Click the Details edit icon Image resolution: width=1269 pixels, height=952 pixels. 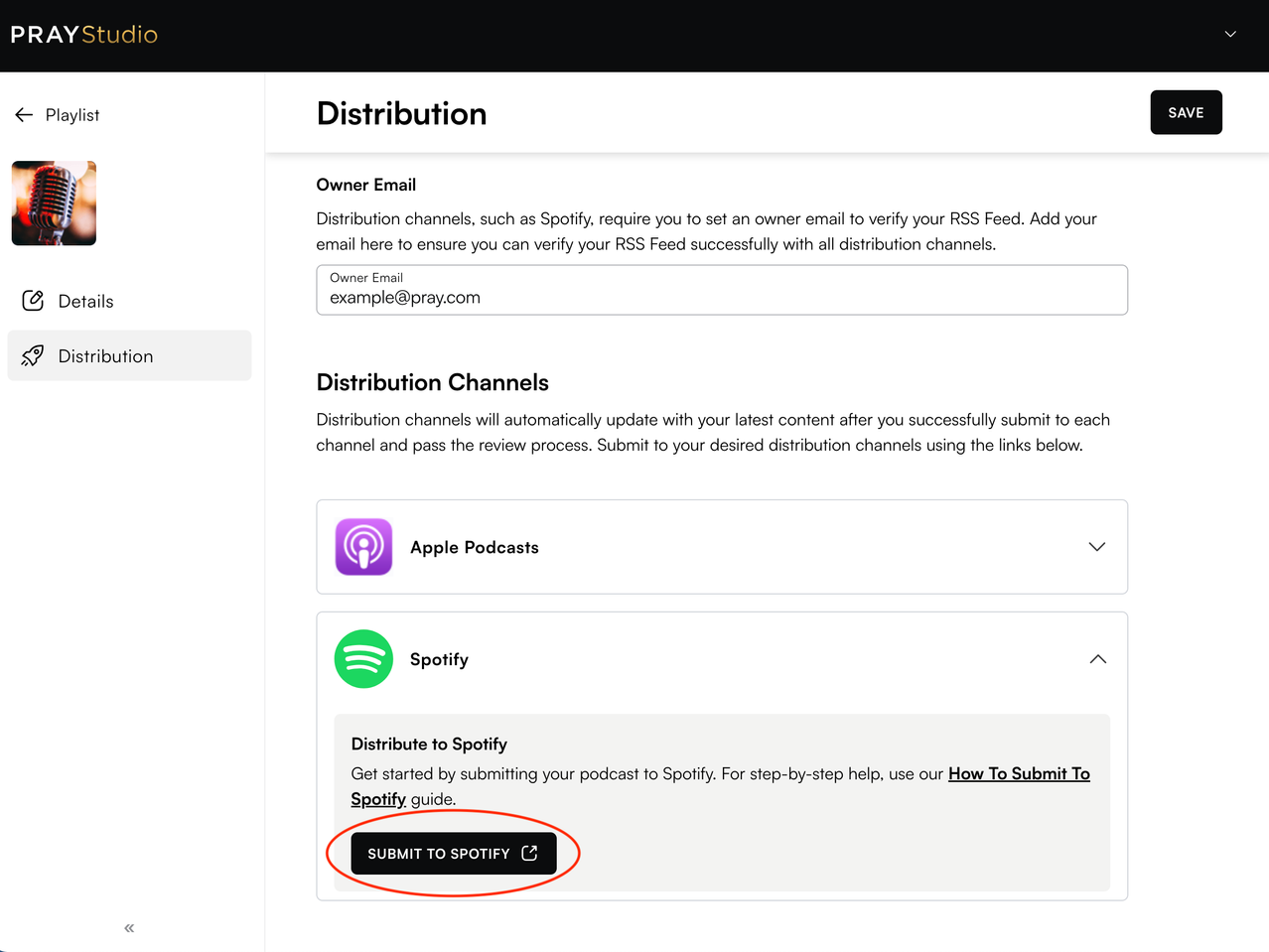coord(33,301)
